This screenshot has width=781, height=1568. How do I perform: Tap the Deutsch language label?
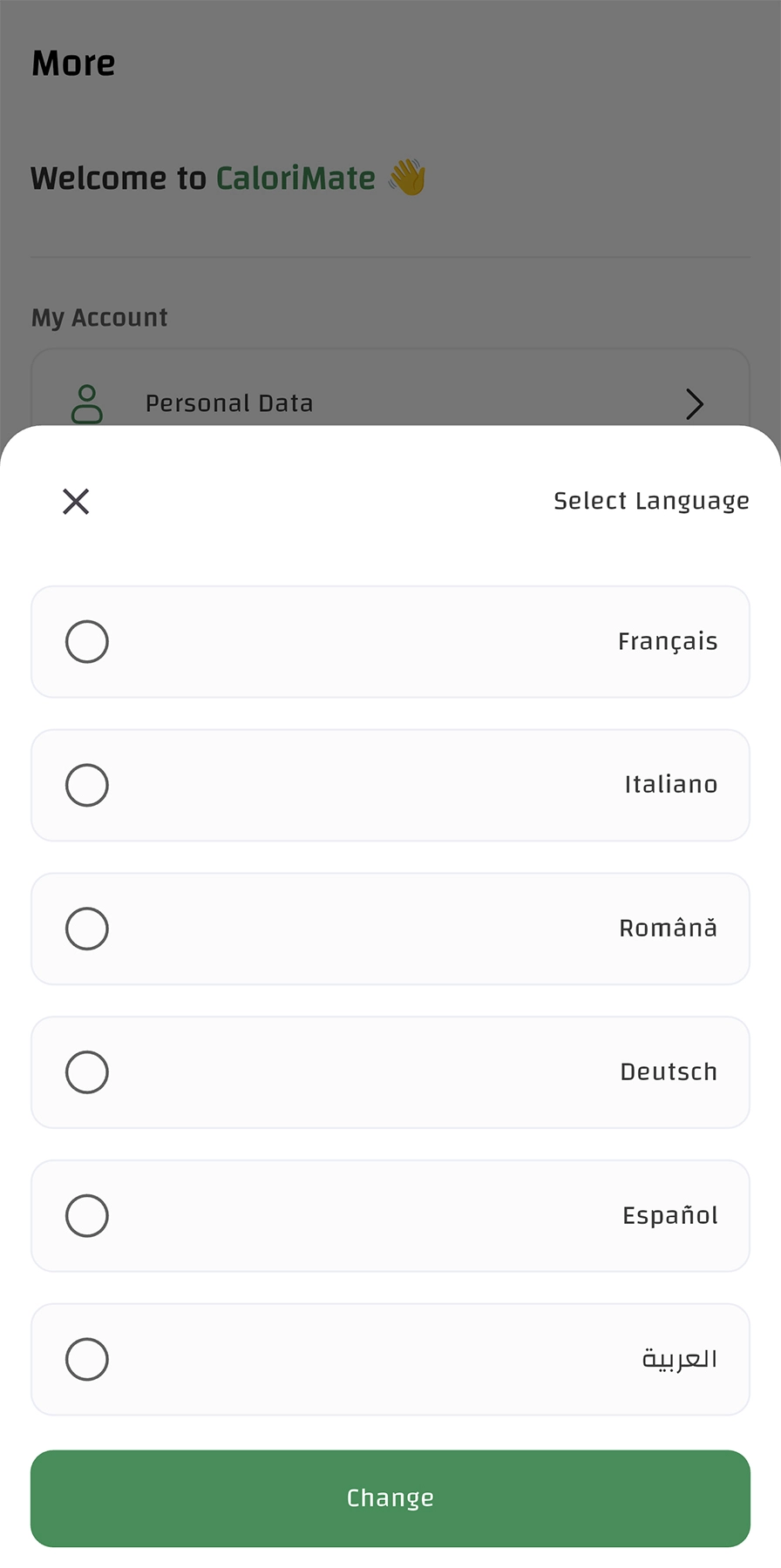(x=669, y=1072)
